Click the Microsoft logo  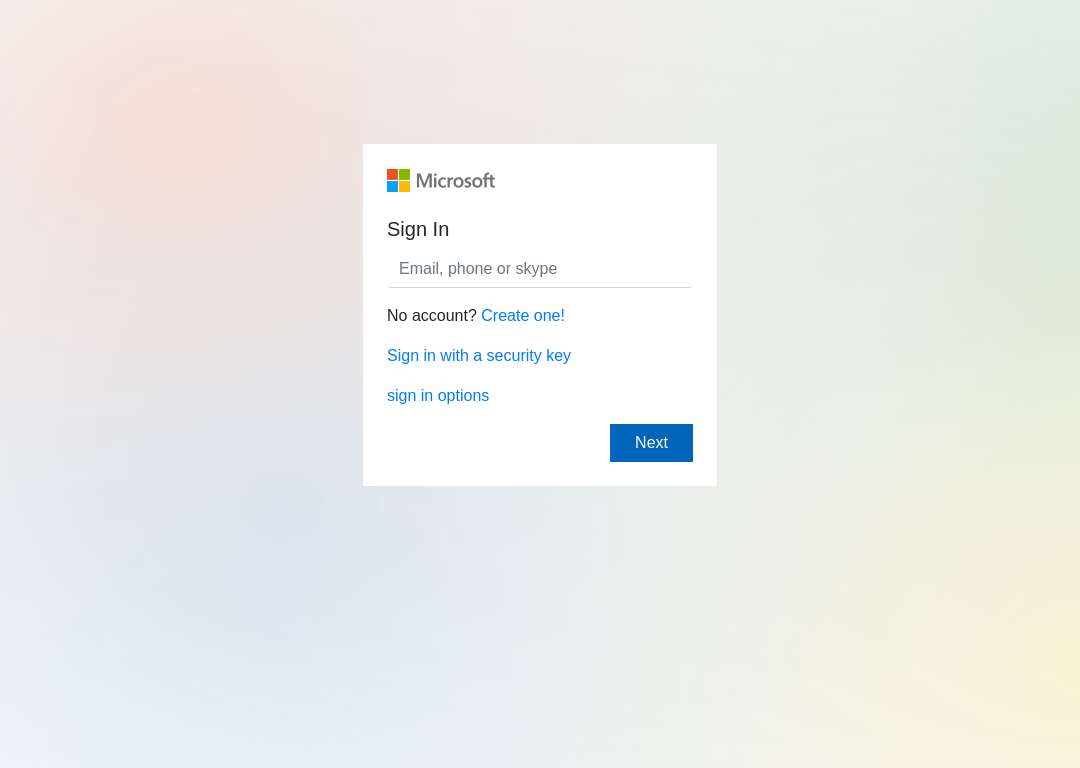point(441,180)
